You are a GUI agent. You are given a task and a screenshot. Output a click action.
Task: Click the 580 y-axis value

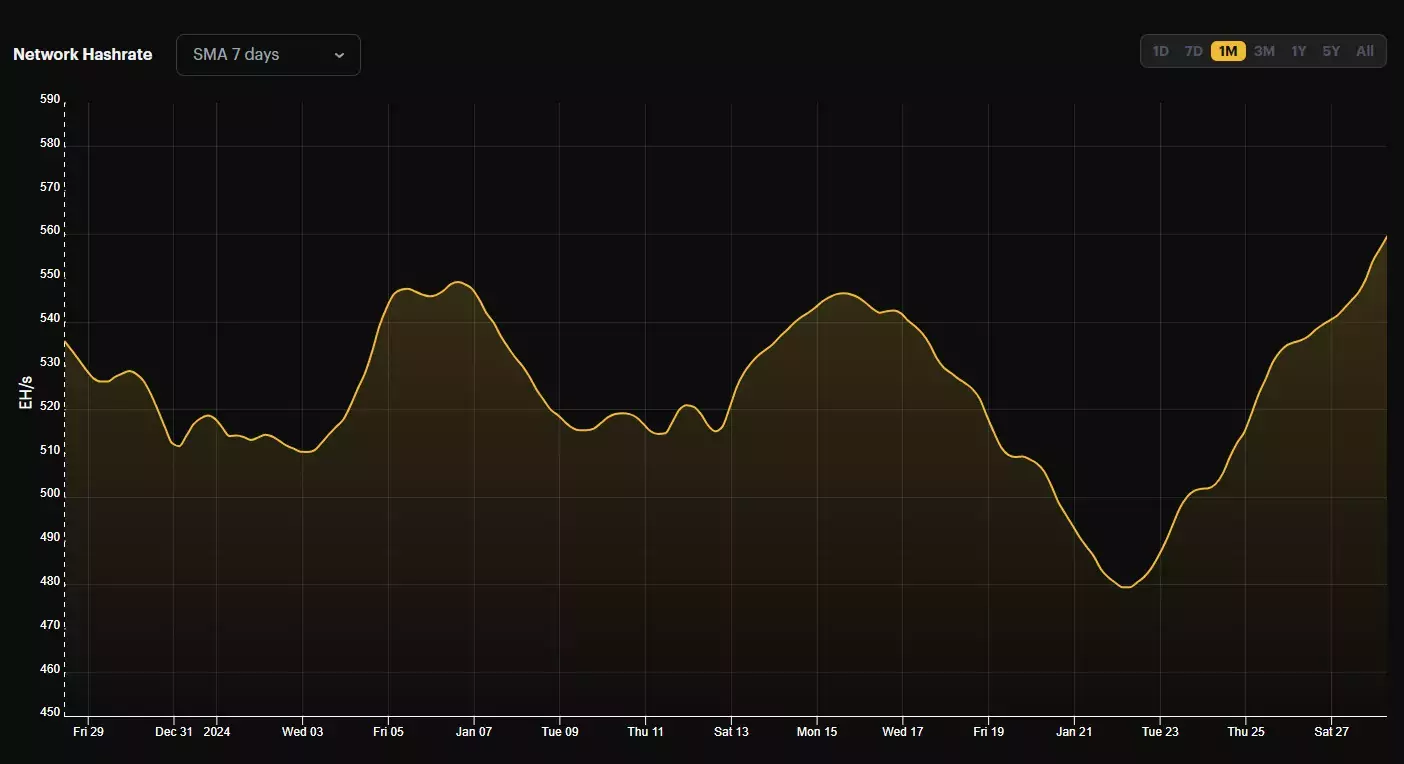pos(49,143)
